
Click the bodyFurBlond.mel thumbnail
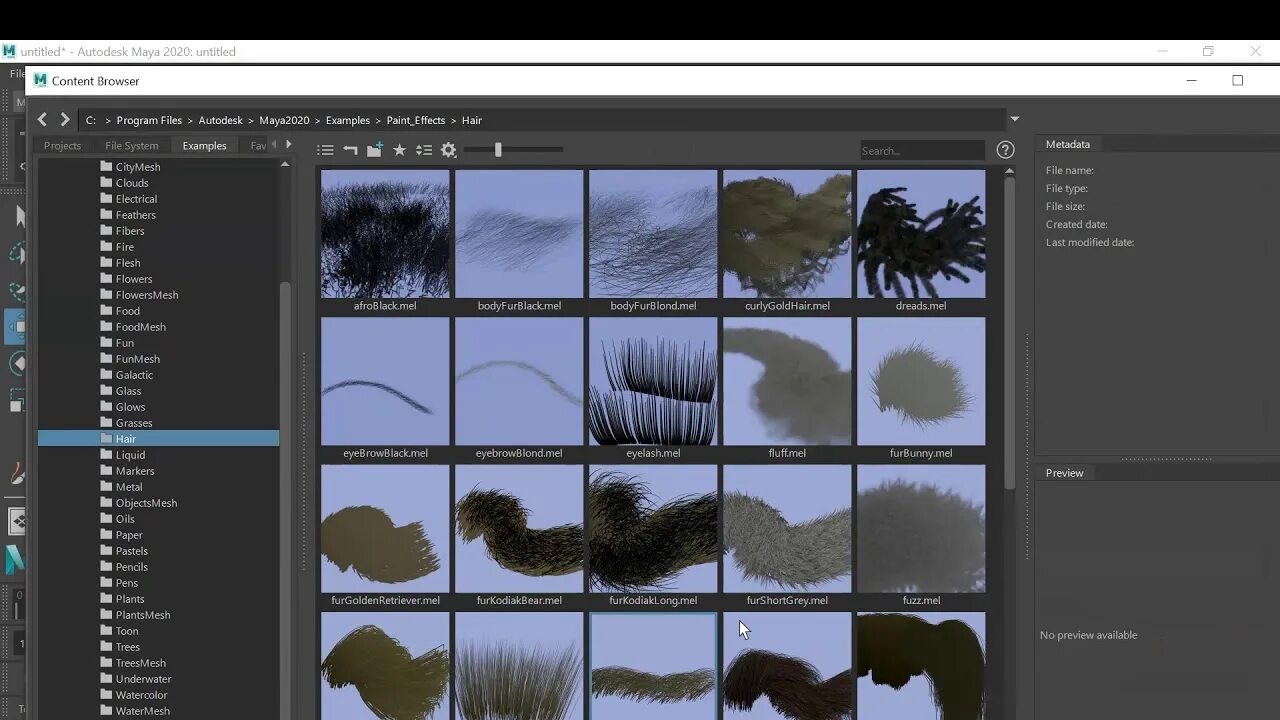653,234
